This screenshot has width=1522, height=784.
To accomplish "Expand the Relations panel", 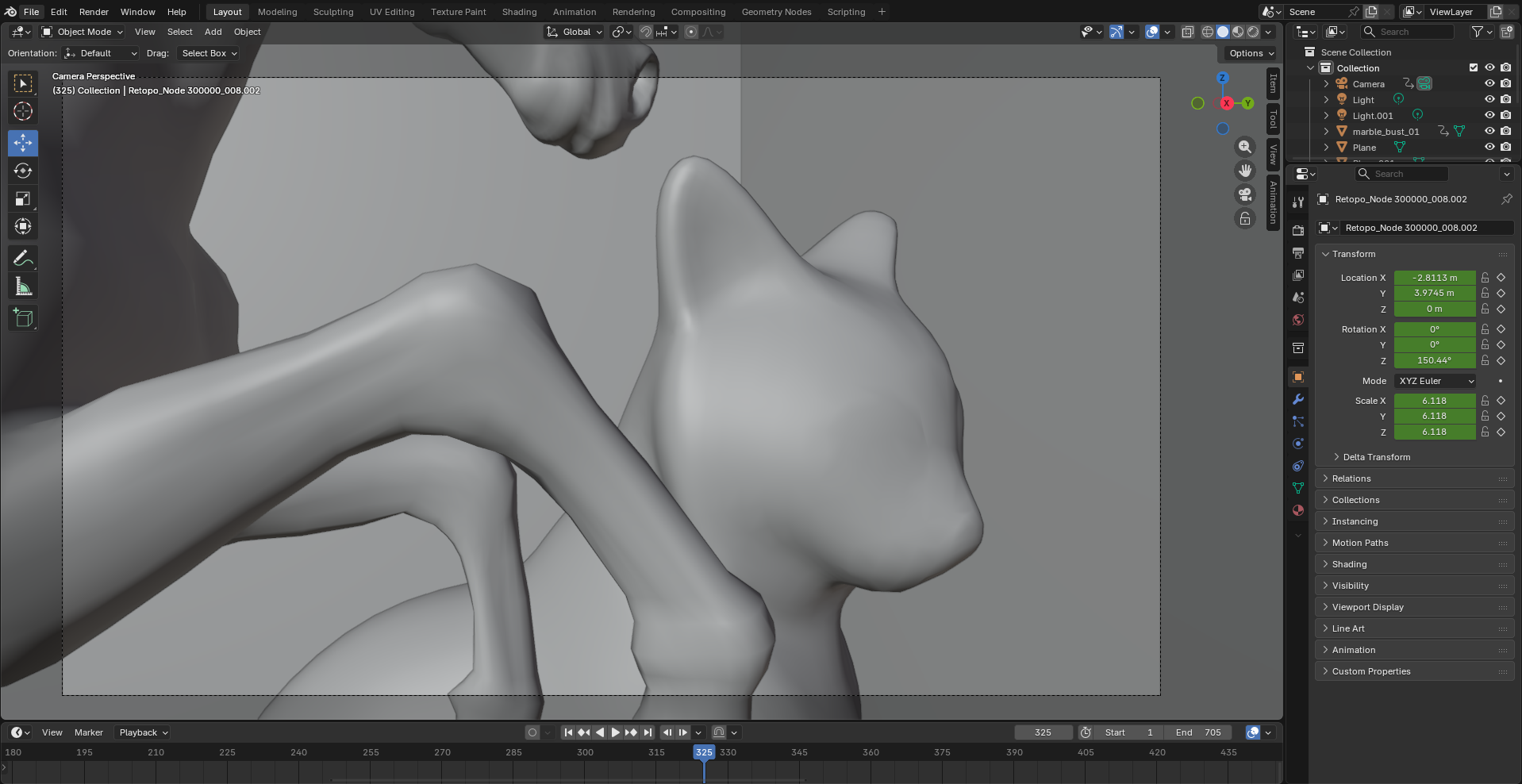I will click(1351, 478).
